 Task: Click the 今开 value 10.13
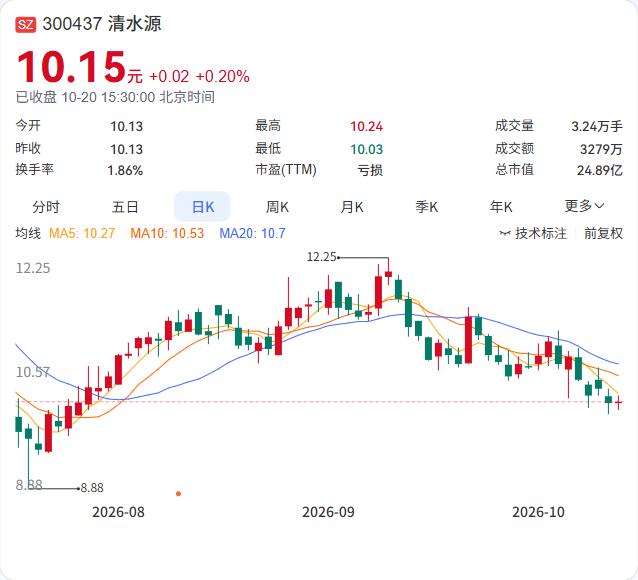click(x=127, y=127)
